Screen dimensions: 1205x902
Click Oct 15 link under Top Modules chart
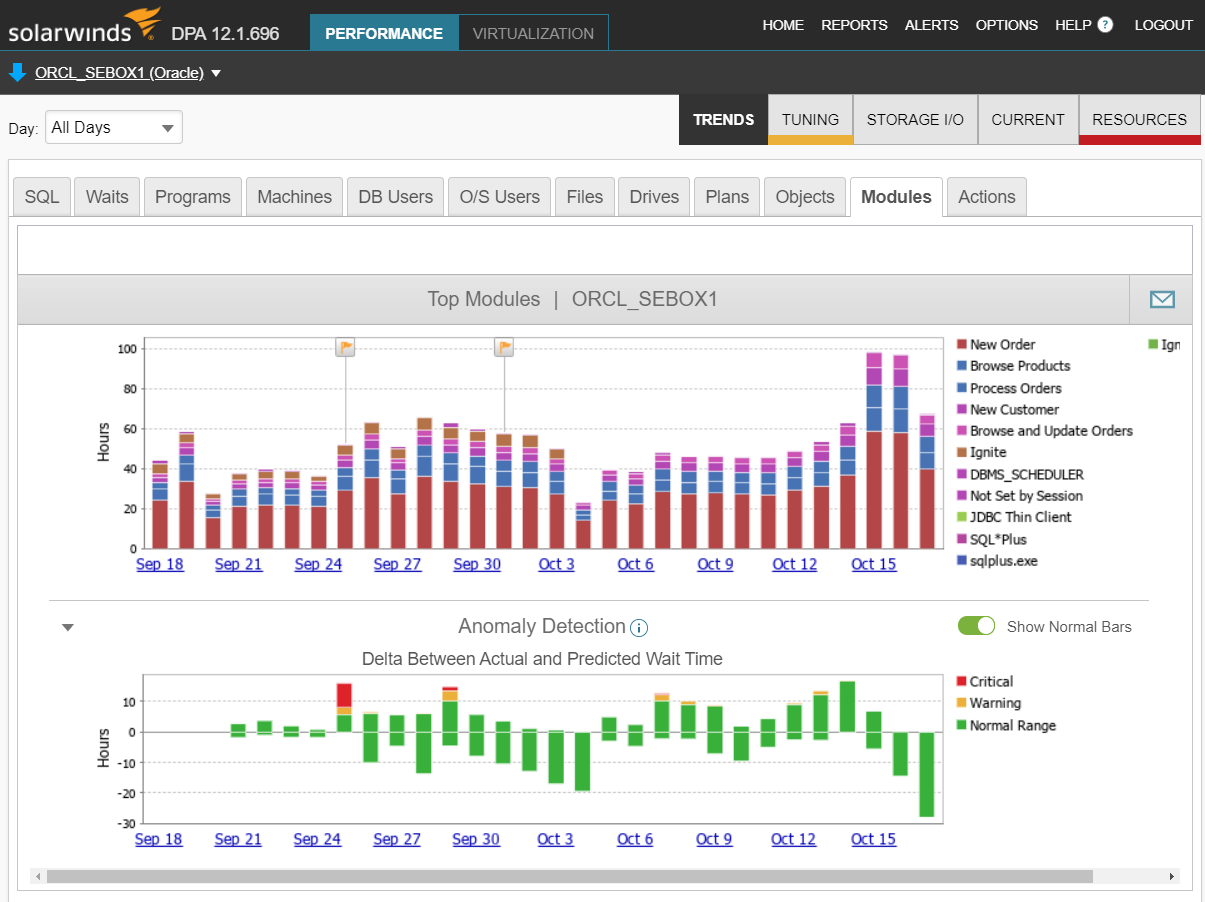point(874,564)
